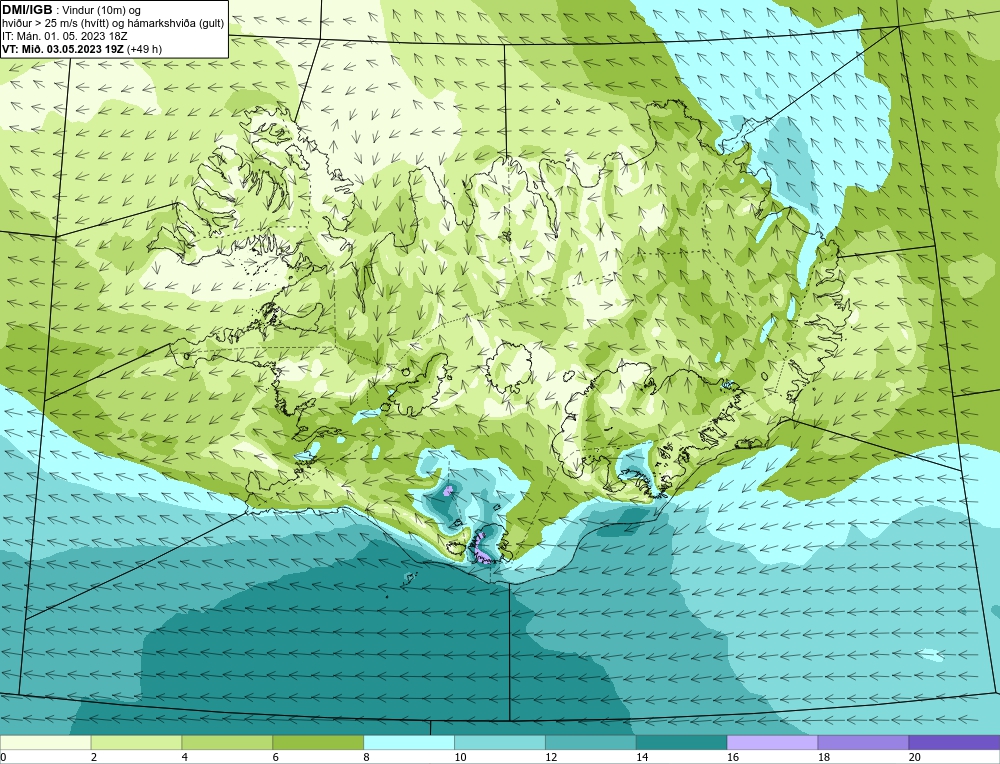Click the legend scale label 12
The height and width of the screenshot is (764, 1000).
[551, 757]
